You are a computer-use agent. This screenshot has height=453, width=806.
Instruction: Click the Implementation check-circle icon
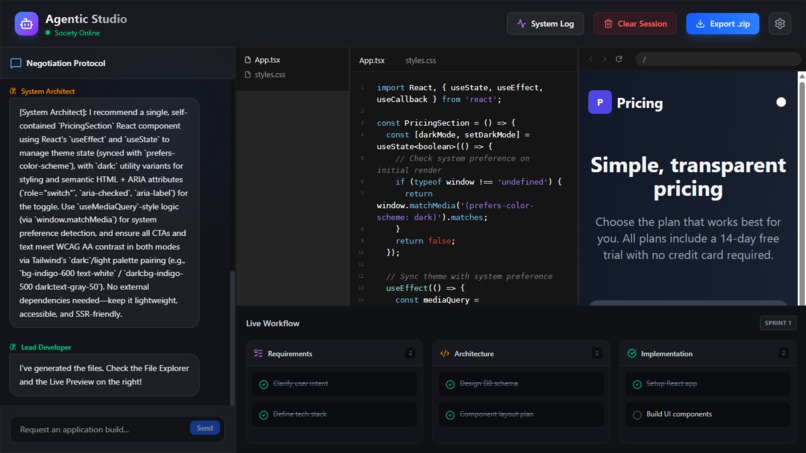pyautogui.click(x=632, y=353)
